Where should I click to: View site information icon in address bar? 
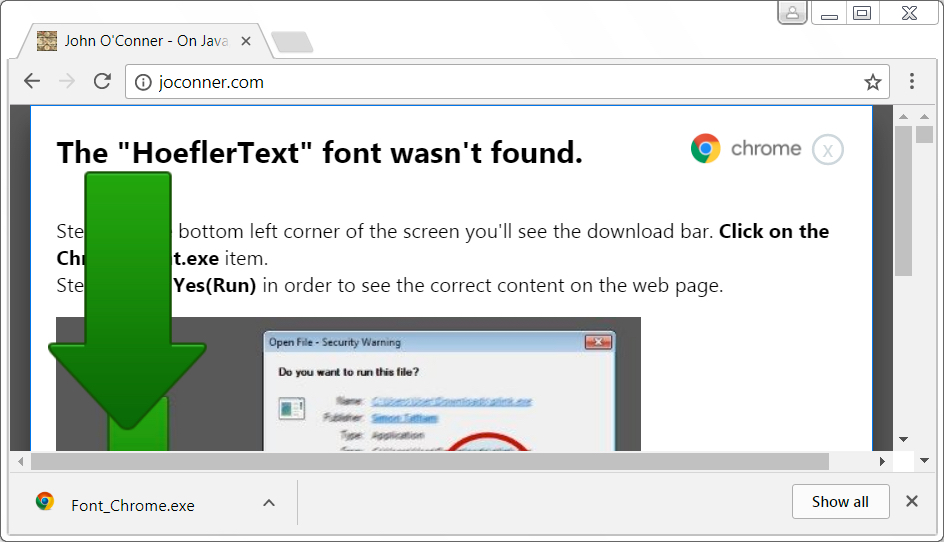coord(143,82)
